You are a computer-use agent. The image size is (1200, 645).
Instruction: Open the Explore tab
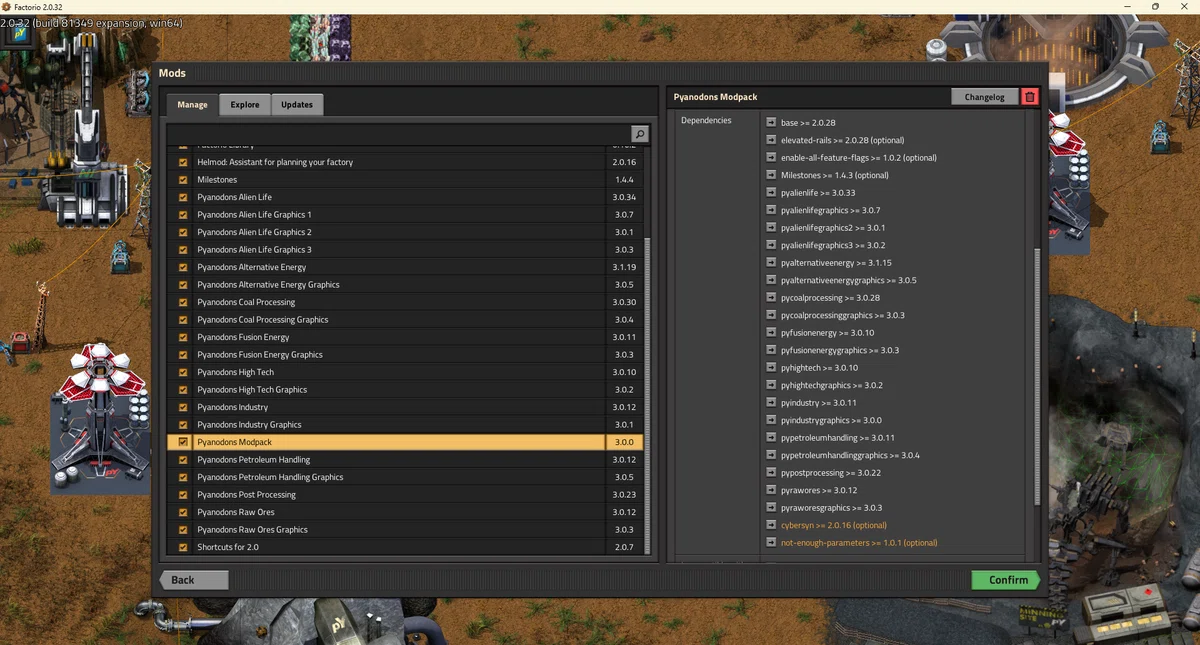pos(245,104)
